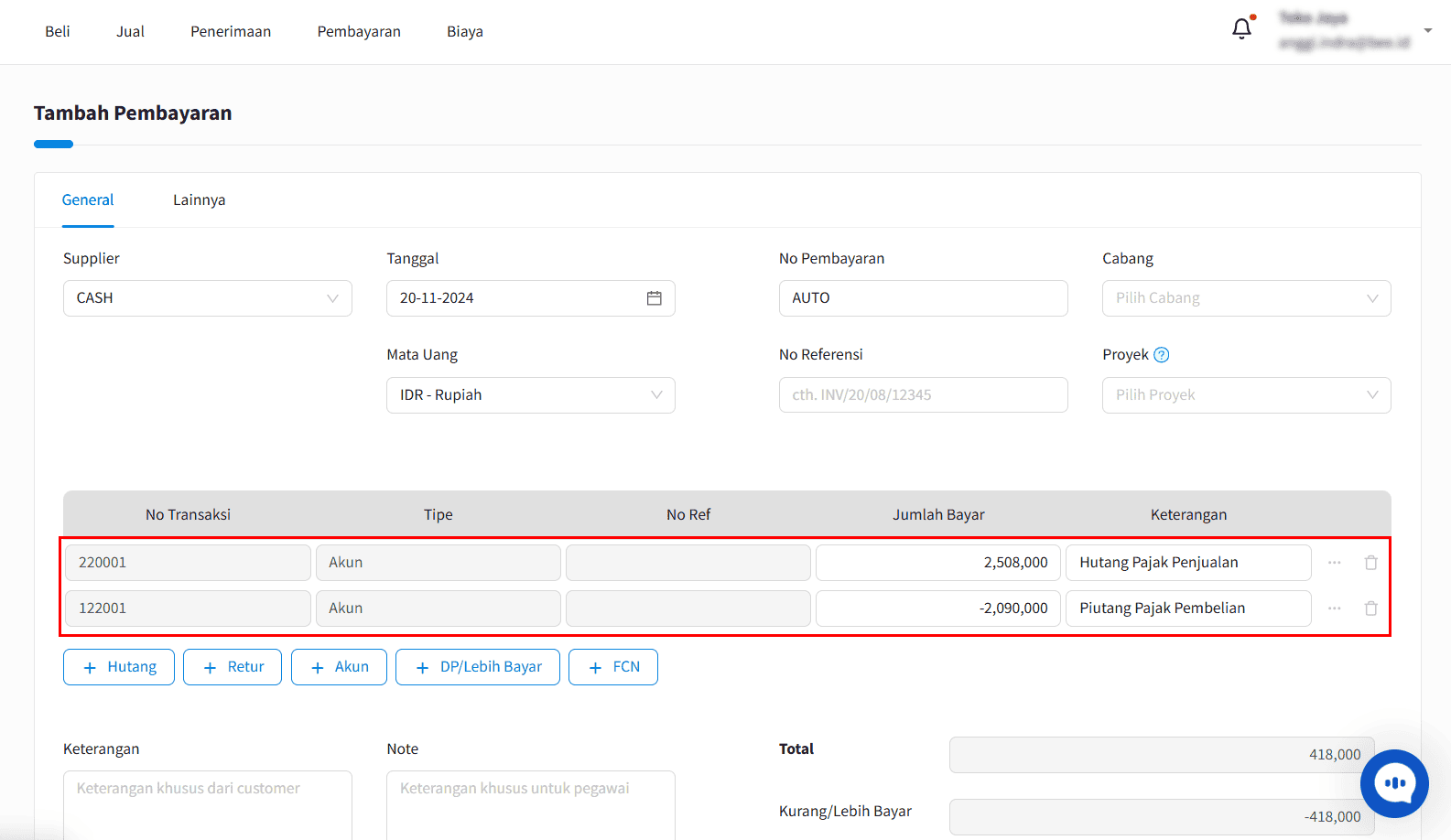Open the Supplier dropdown showing CASH

point(208,298)
